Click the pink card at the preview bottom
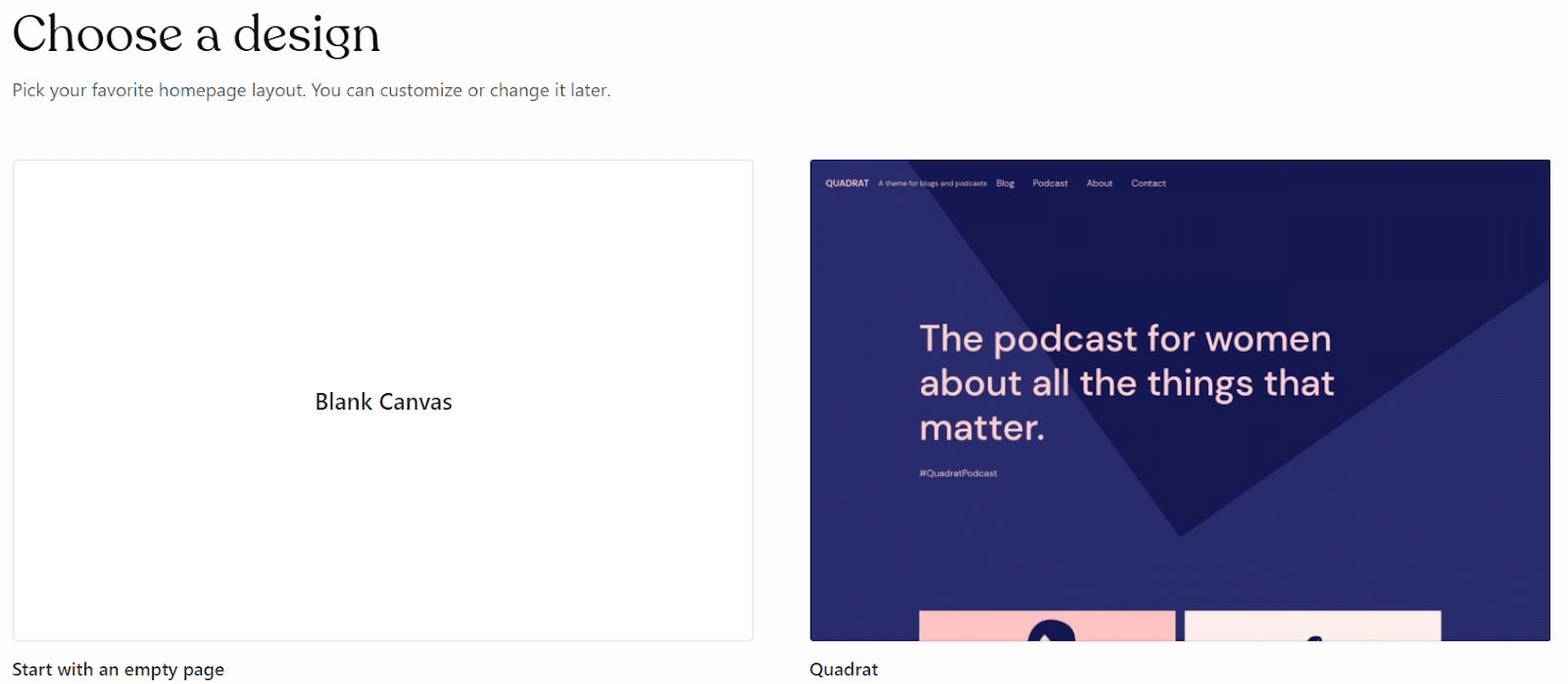 tap(960, 625)
